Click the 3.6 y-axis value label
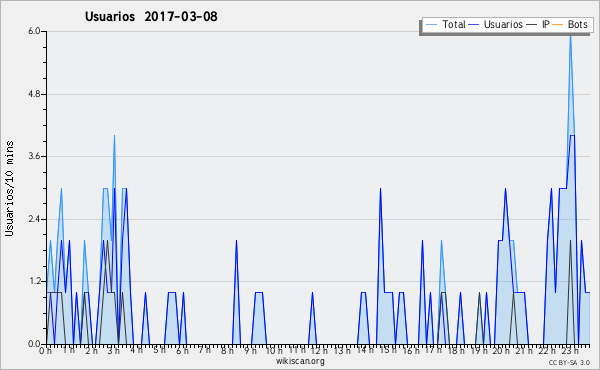This screenshot has height=370, width=600. pos(34,156)
